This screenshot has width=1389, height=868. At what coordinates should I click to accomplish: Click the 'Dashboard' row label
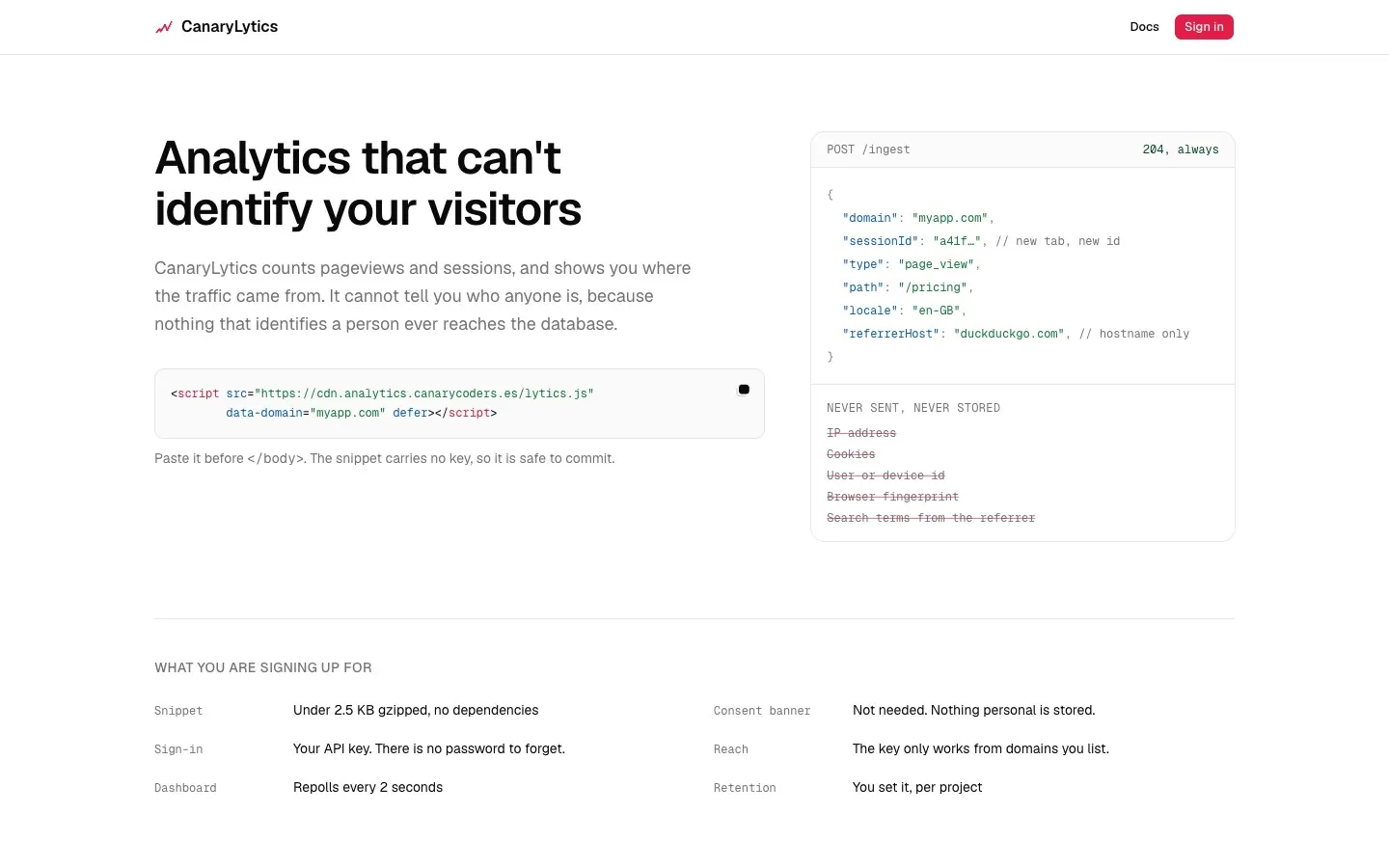(185, 788)
